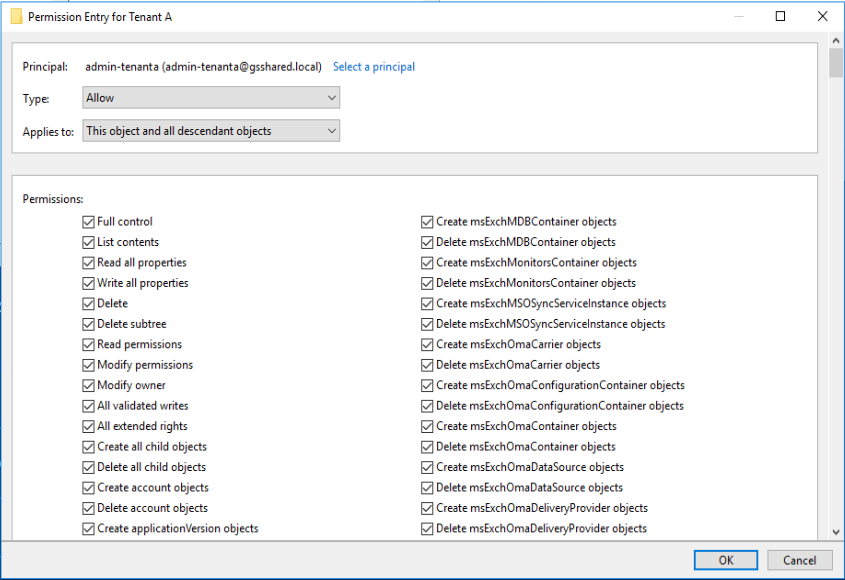Image resolution: width=845 pixels, height=580 pixels.
Task: Click the vertical scrollbar thumb
Action: click(x=836, y=62)
